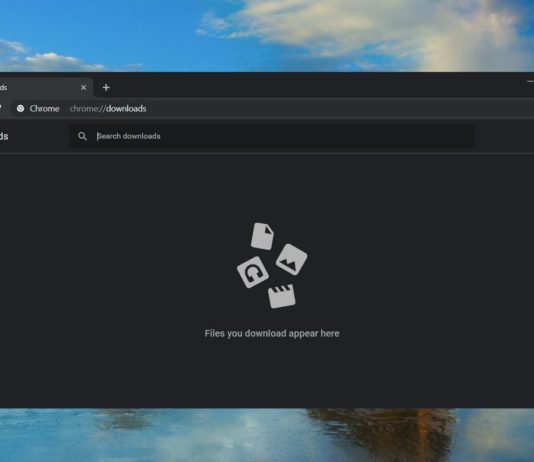Close the Downloads tab
The width and height of the screenshot is (534, 462).
[x=83, y=87]
